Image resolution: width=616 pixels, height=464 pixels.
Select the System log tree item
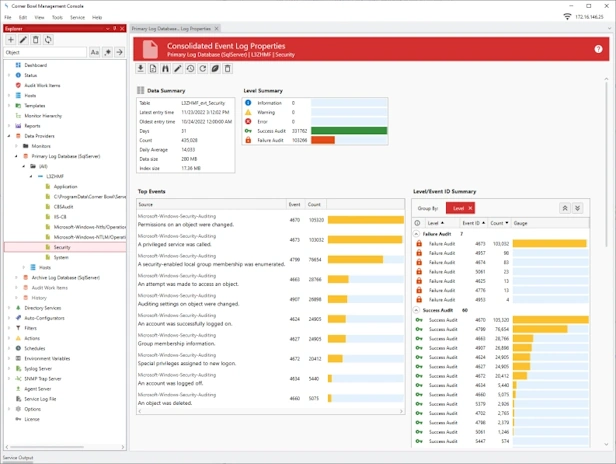[x=61, y=257]
